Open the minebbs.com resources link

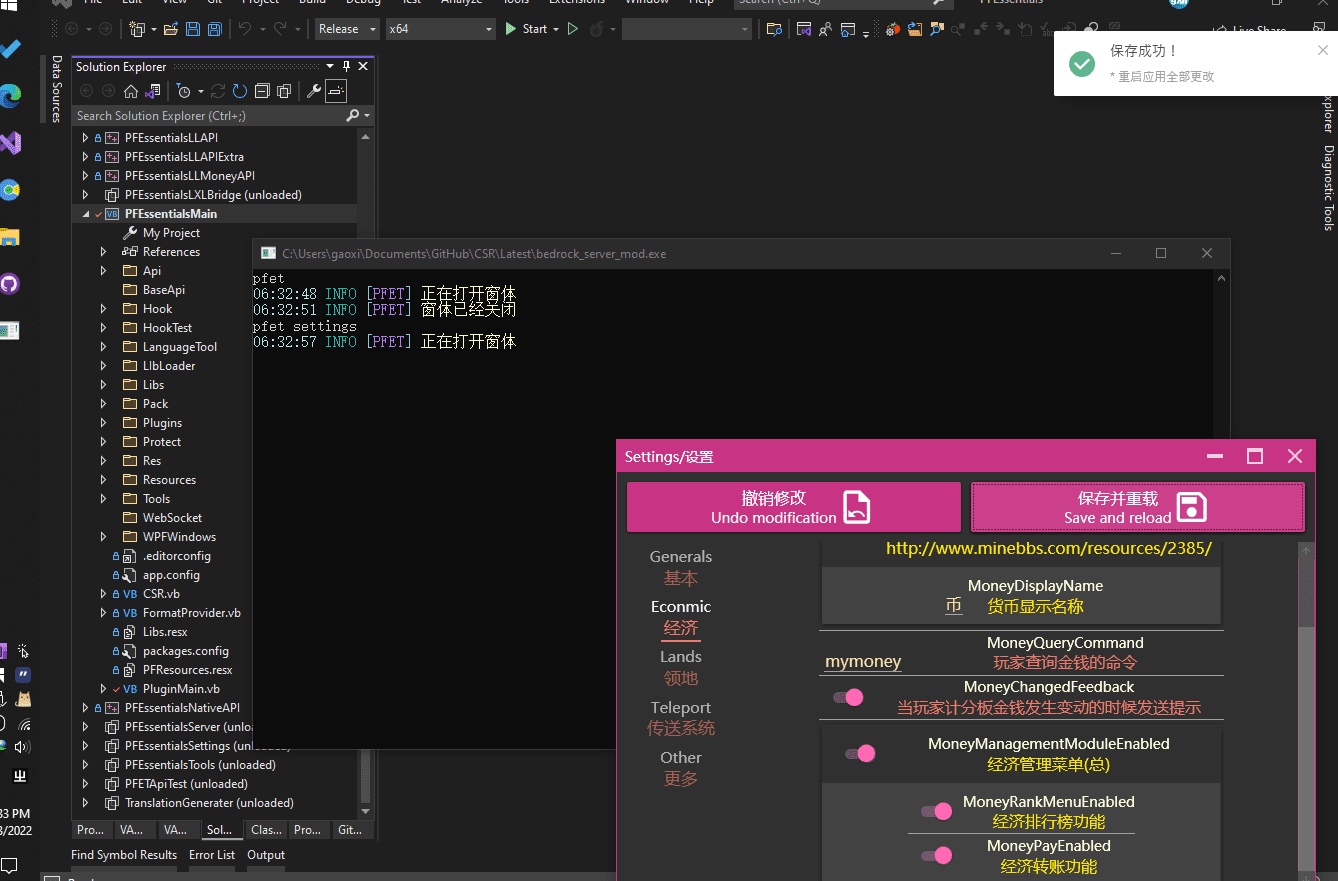(1049, 548)
